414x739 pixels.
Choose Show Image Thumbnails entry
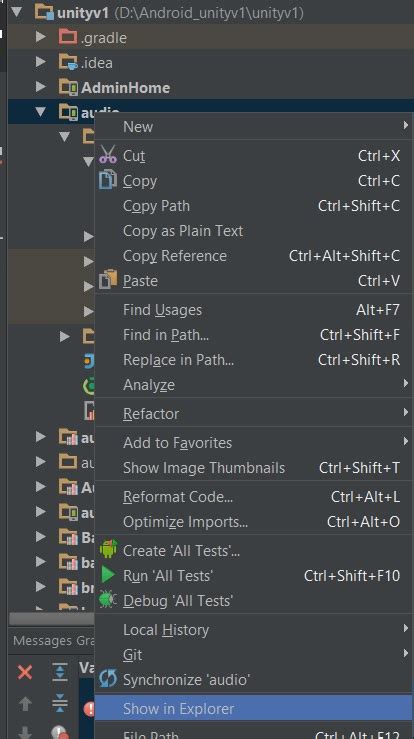tap(254, 468)
